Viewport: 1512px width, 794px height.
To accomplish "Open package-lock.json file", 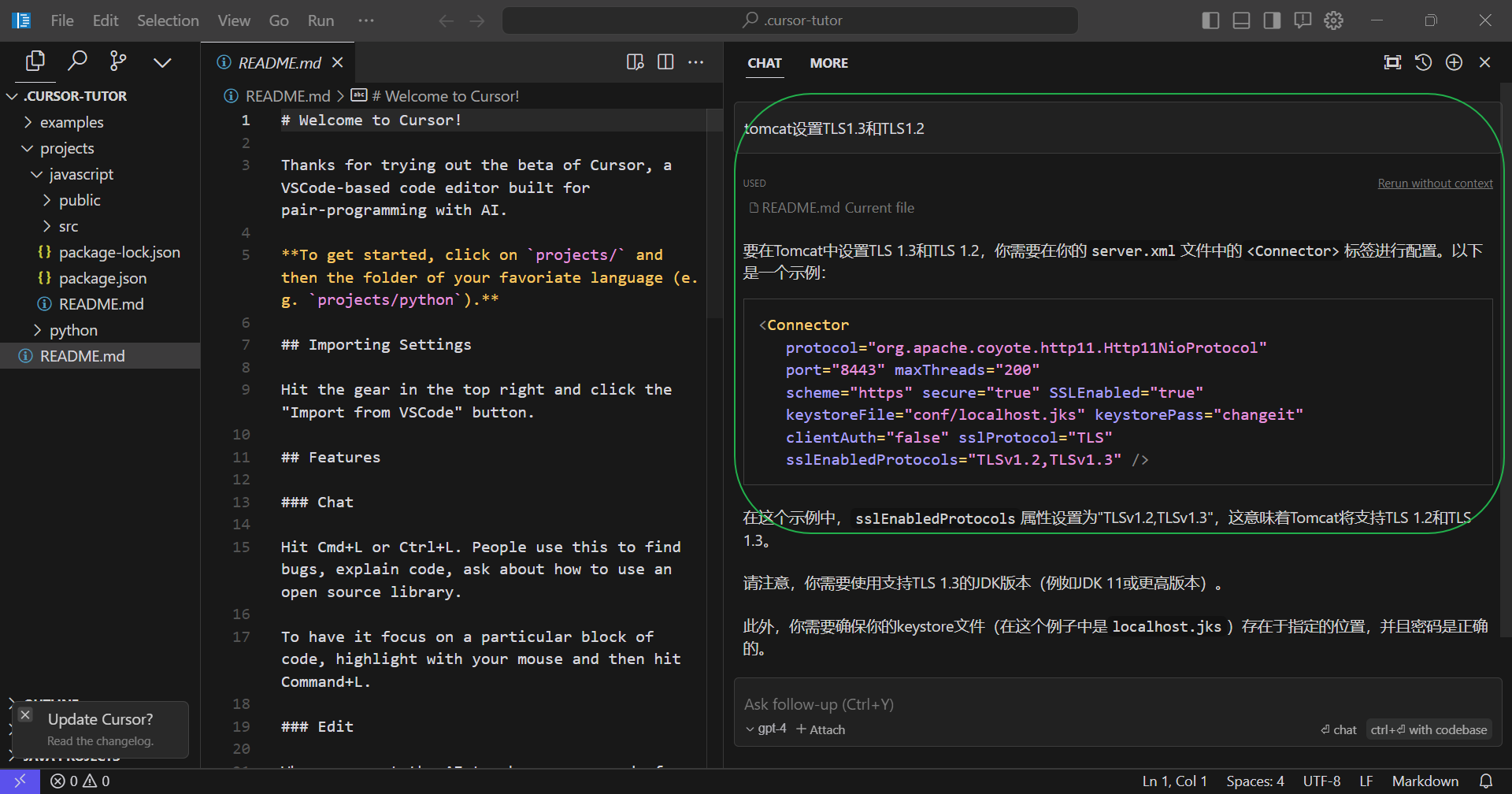I will [100, 252].
